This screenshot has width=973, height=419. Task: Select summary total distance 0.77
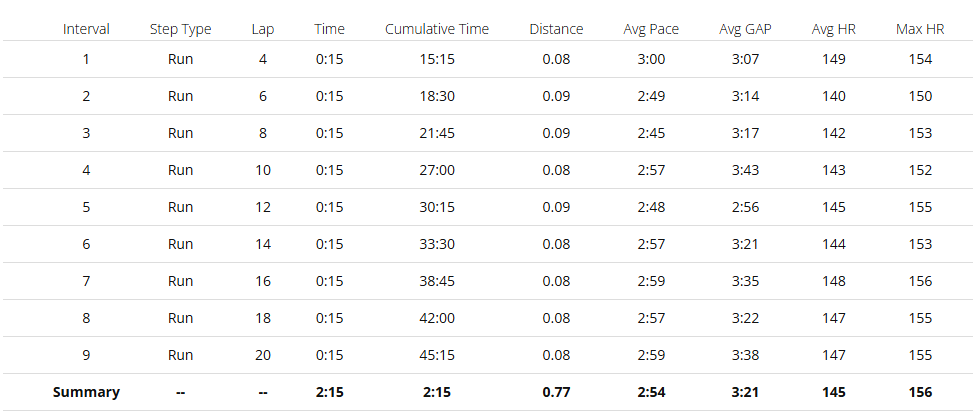pos(556,392)
